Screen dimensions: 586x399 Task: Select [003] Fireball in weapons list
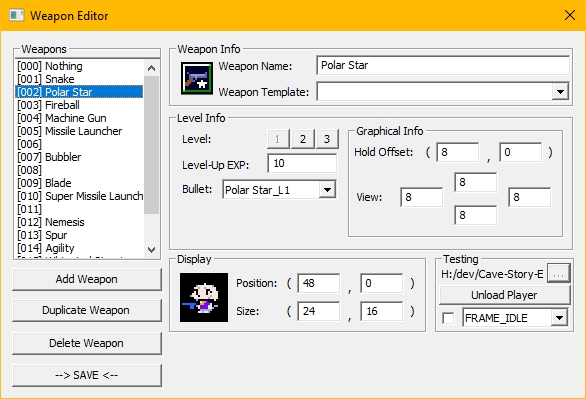point(79,105)
